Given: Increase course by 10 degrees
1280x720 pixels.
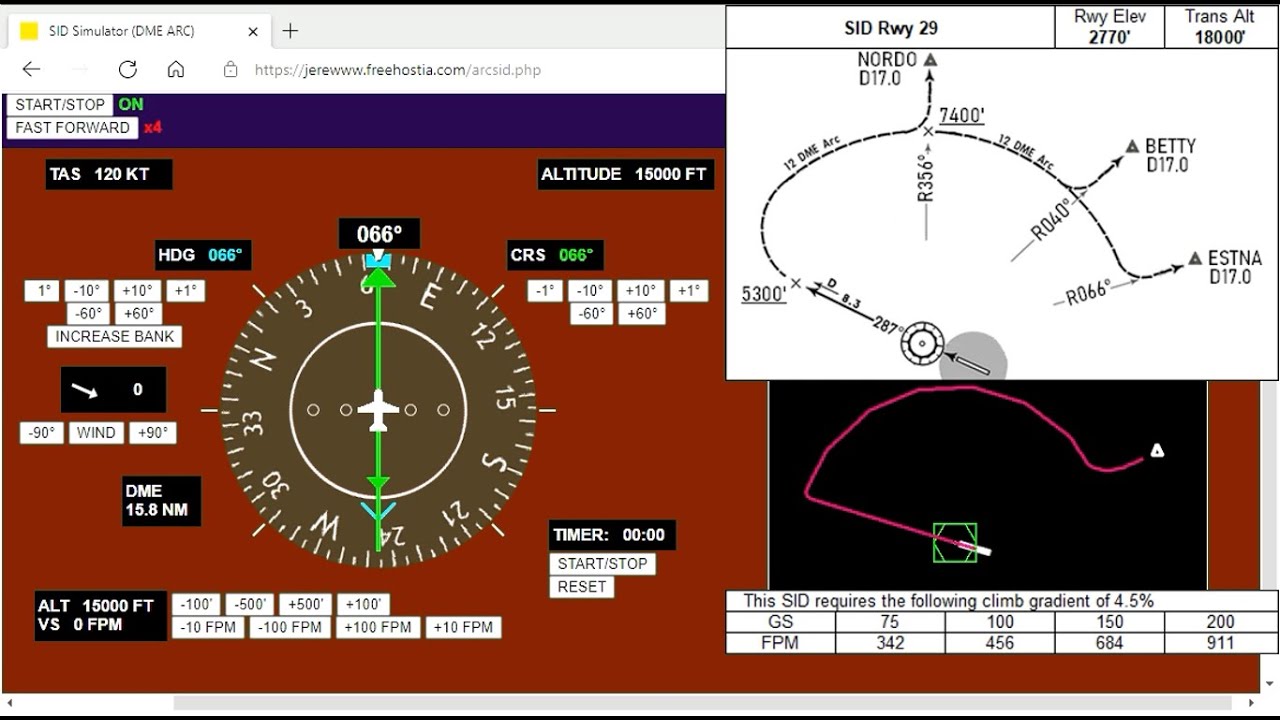Looking at the screenshot, I should coord(640,291).
